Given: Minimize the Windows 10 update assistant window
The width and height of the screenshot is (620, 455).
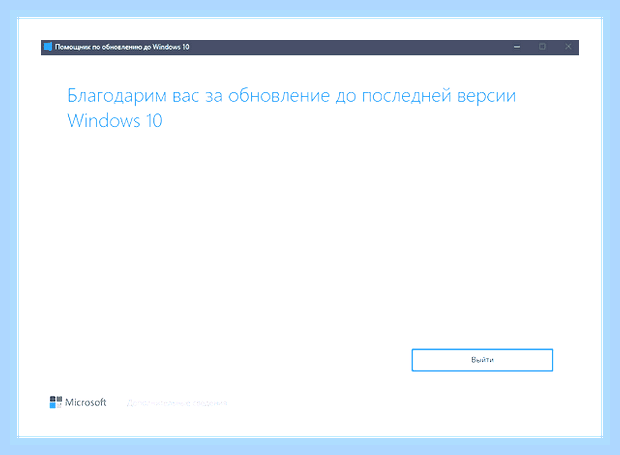Looking at the screenshot, I should click(517, 47).
